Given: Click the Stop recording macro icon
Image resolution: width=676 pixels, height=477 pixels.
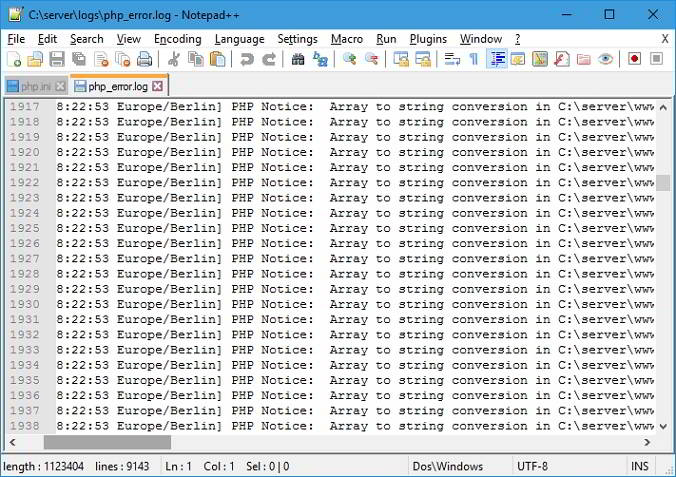Looking at the screenshot, I should [656, 58].
